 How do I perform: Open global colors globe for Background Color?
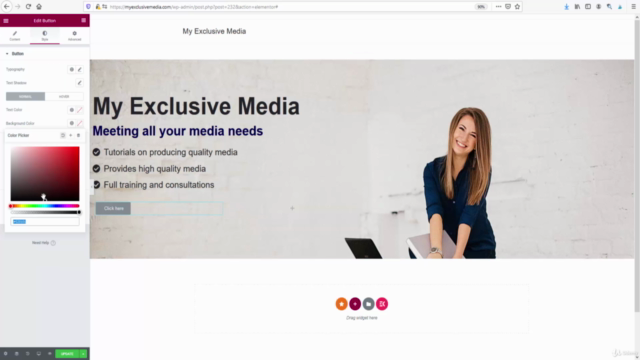point(71,123)
